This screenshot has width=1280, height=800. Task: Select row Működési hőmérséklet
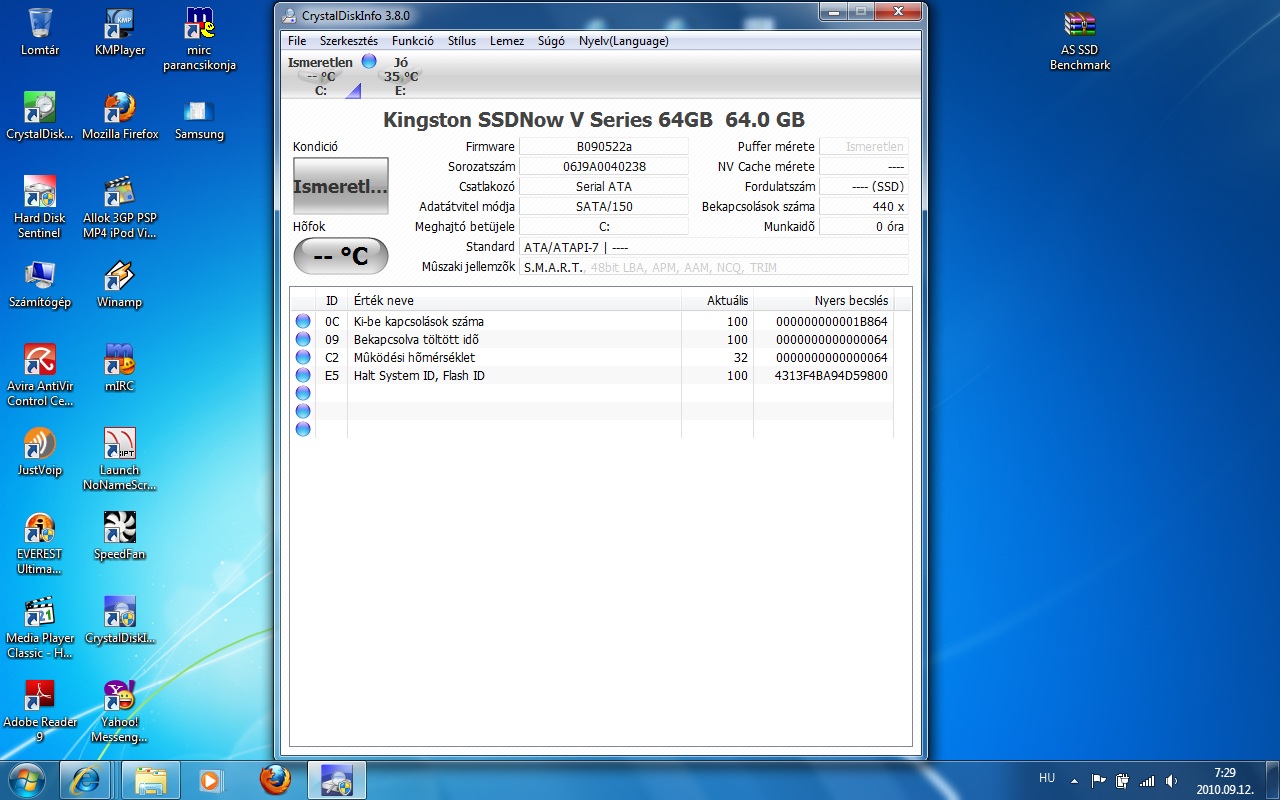pyautogui.click(x=592, y=357)
